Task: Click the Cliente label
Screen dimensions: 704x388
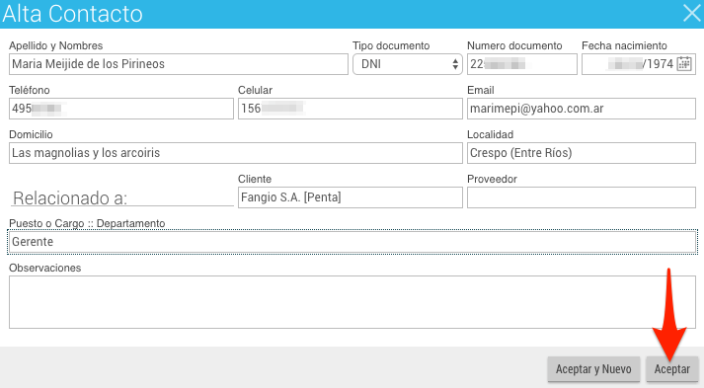Action: [x=255, y=179]
